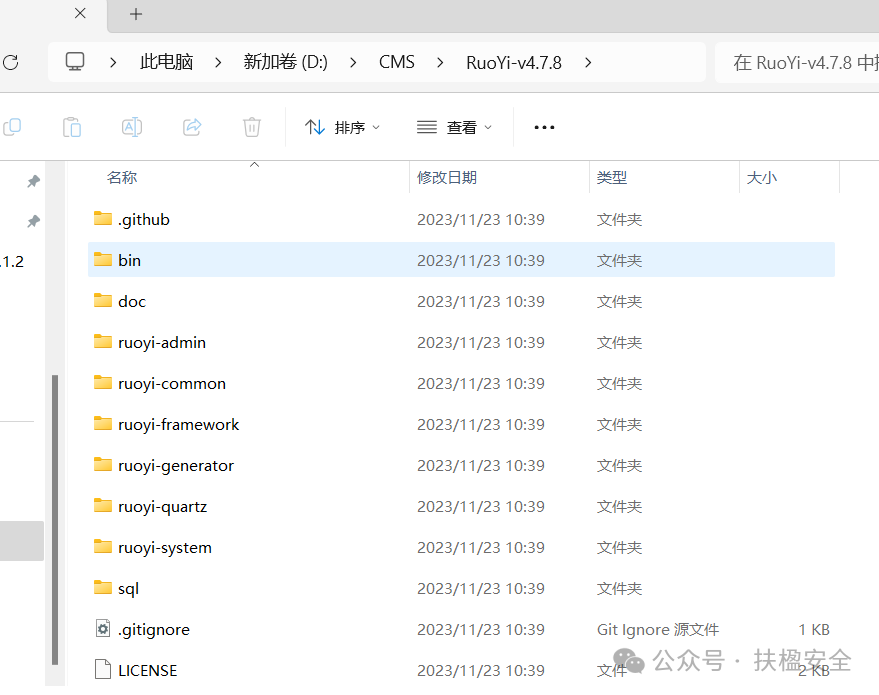Click the ruoyi-common folder icon
Viewport: 879px width, 695px height.
click(103, 383)
